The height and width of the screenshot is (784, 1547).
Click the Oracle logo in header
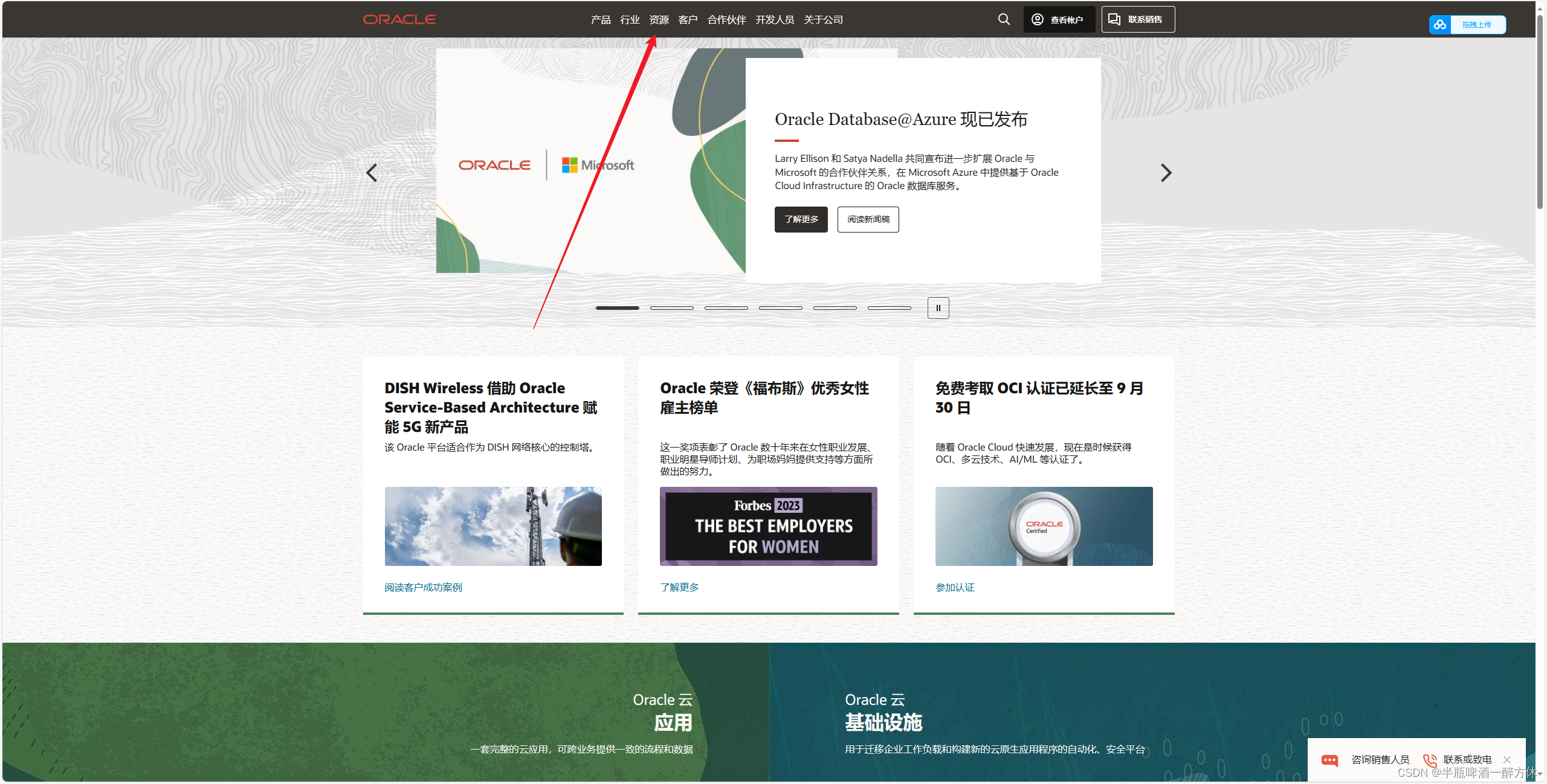399,19
